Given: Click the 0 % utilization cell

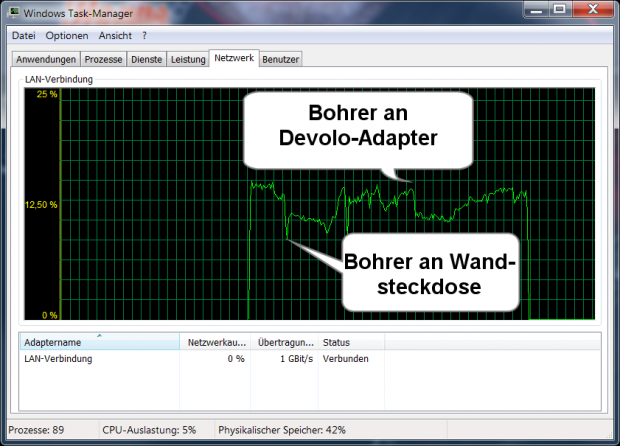Looking at the screenshot, I should [236, 359].
